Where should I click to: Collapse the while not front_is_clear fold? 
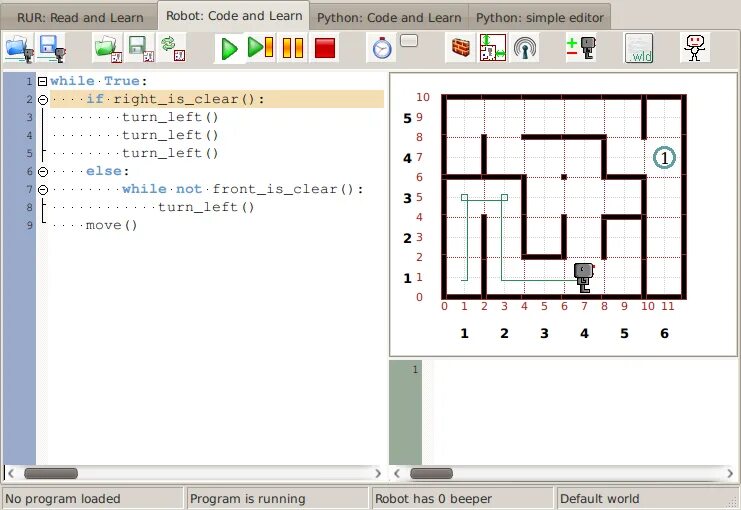point(43,190)
